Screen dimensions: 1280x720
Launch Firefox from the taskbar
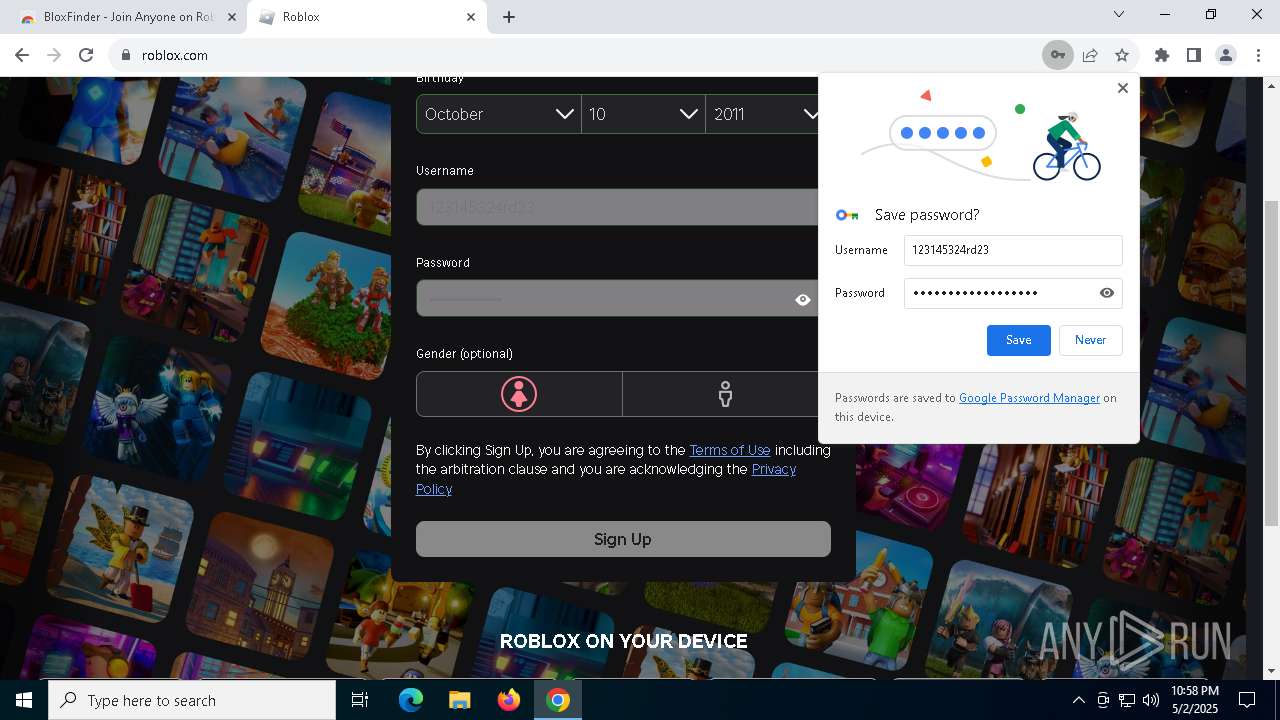(509, 700)
